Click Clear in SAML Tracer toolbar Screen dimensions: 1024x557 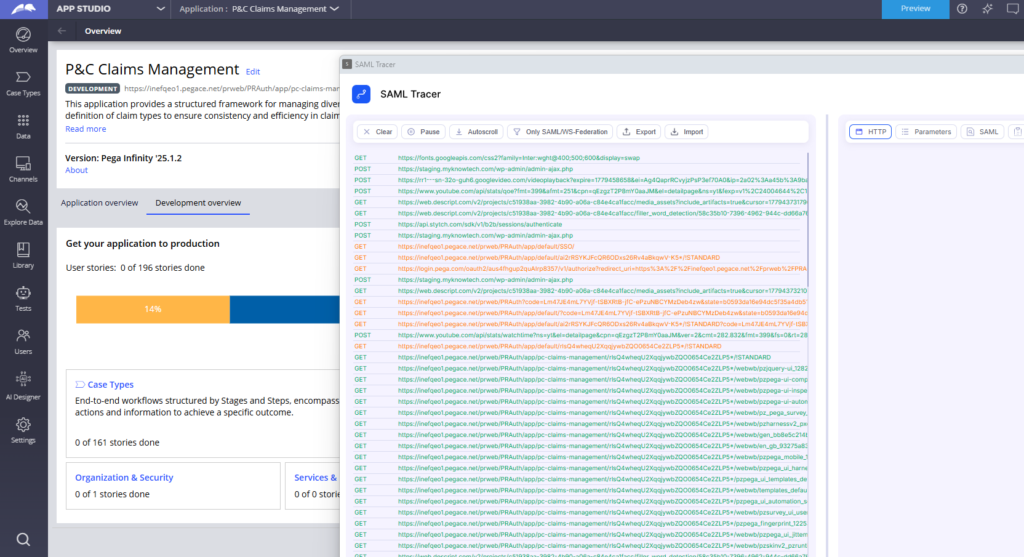pos(377,132)
